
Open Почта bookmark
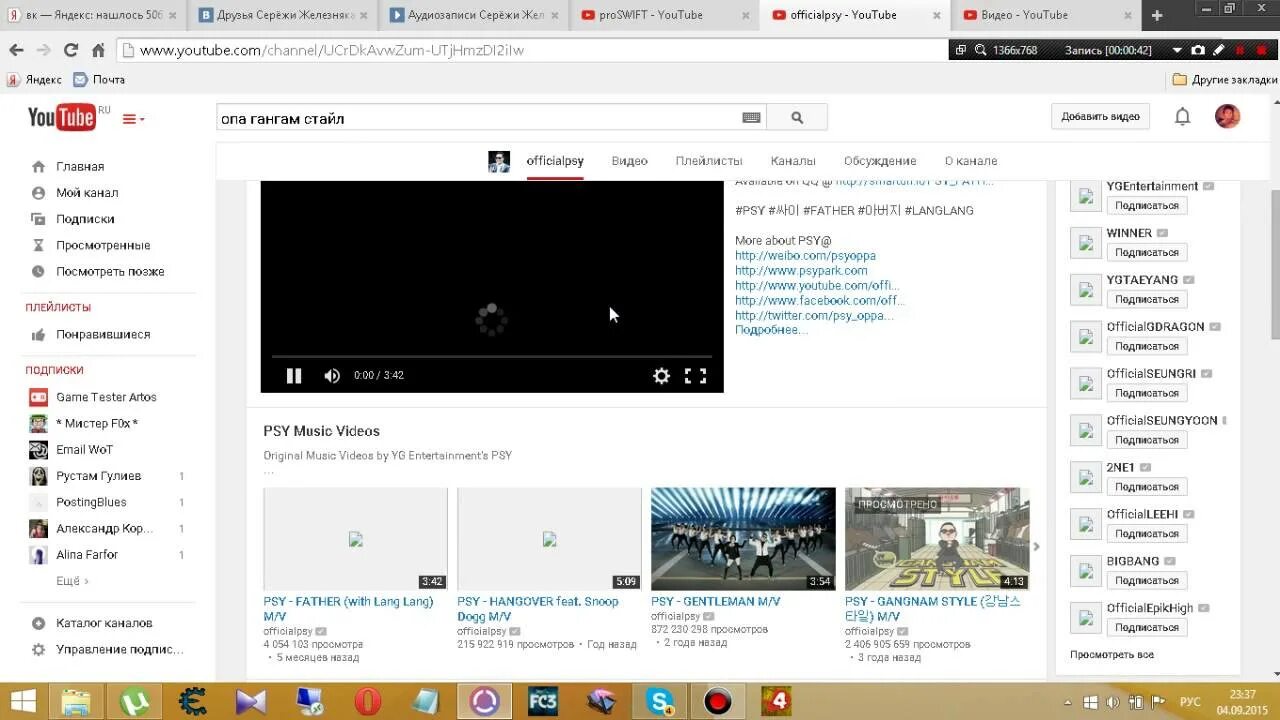99,80
